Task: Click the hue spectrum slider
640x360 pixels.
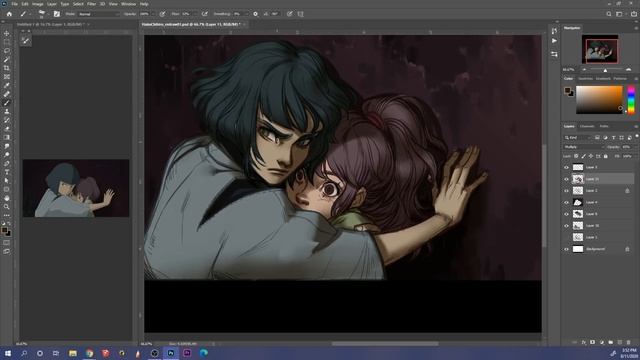Action: pos(631,100)
